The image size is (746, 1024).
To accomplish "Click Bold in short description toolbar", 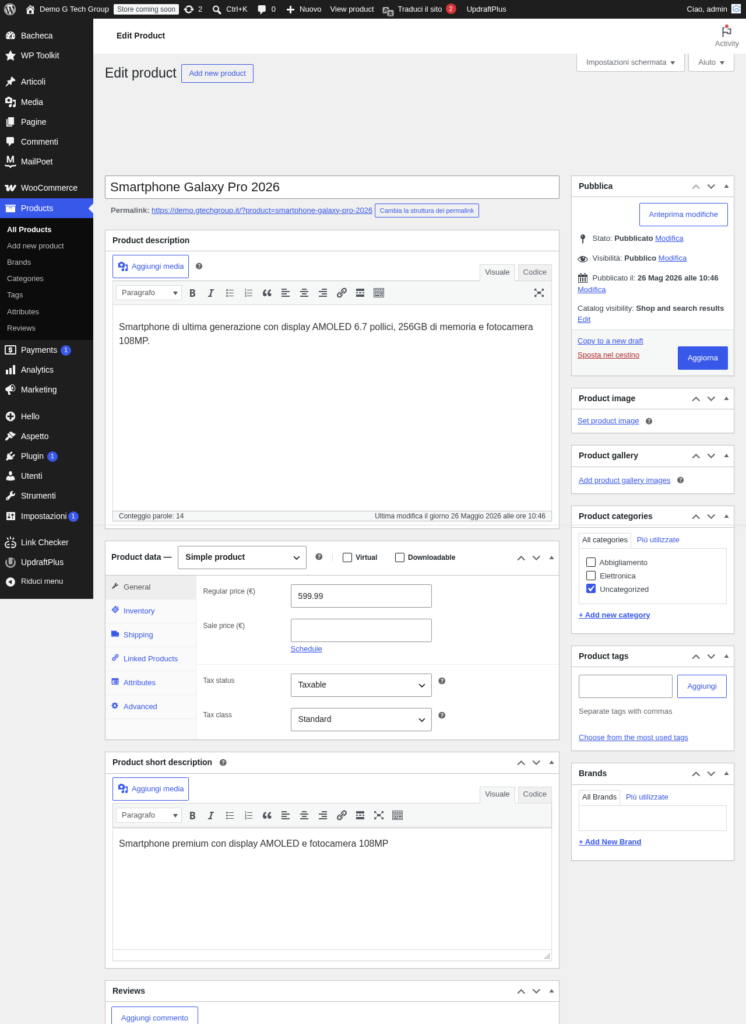I will [192, 816].
